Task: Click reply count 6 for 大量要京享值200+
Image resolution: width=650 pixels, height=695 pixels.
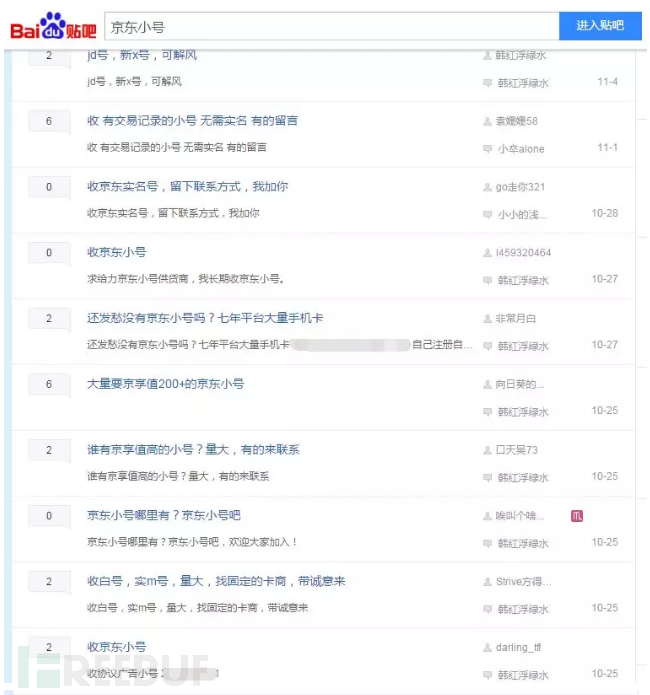Action: point(49,384)
